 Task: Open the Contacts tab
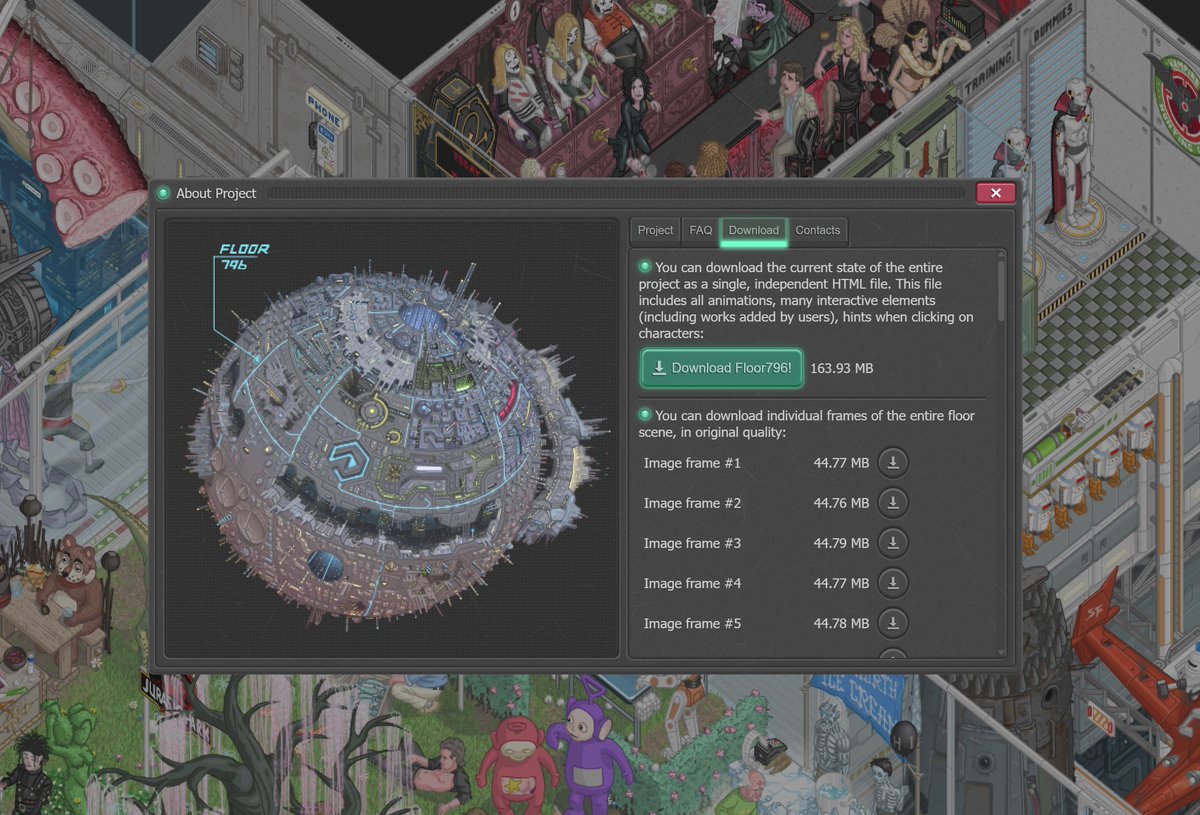pos(818,231)
